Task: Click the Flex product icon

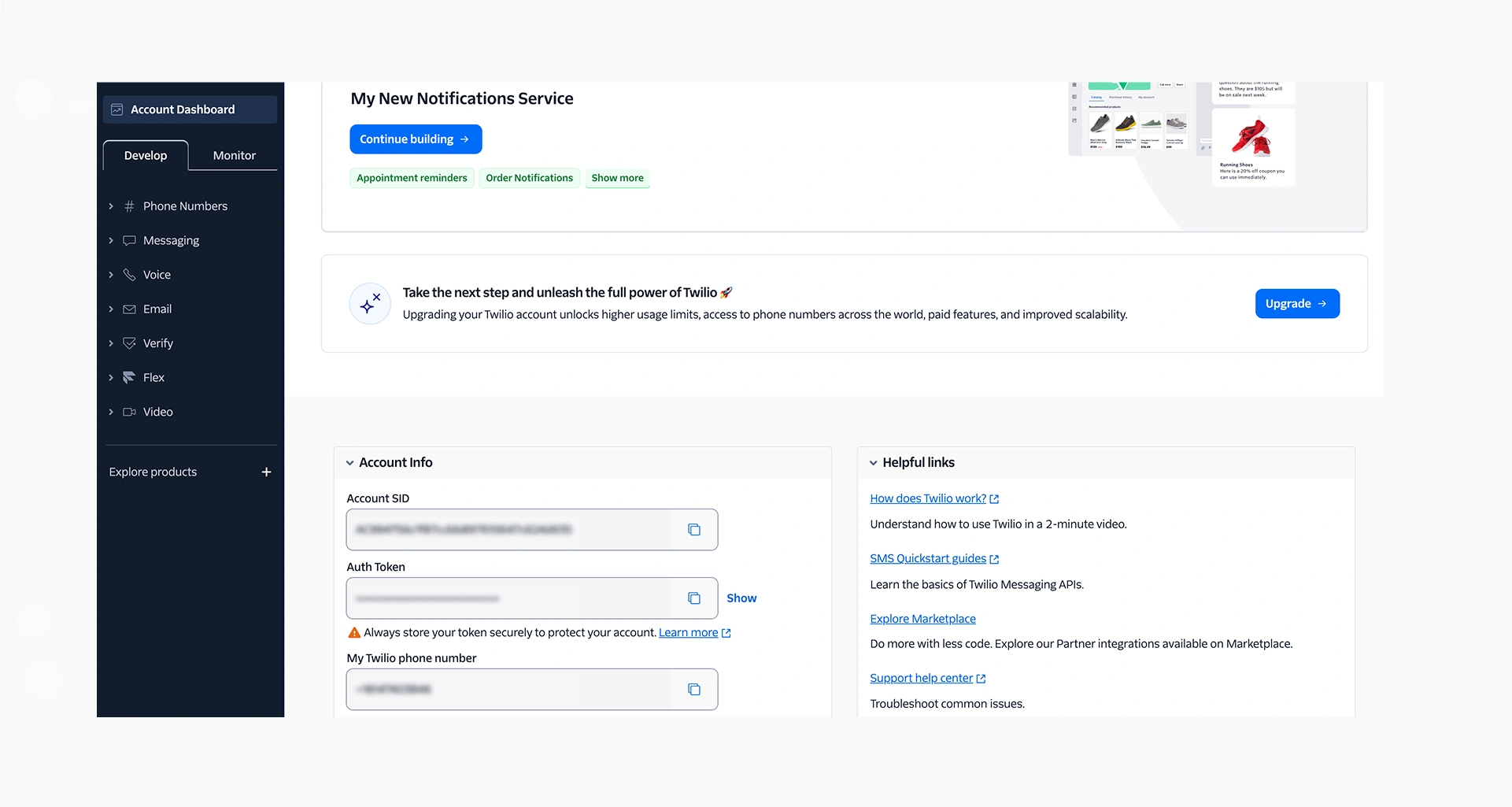Action: 129,377
